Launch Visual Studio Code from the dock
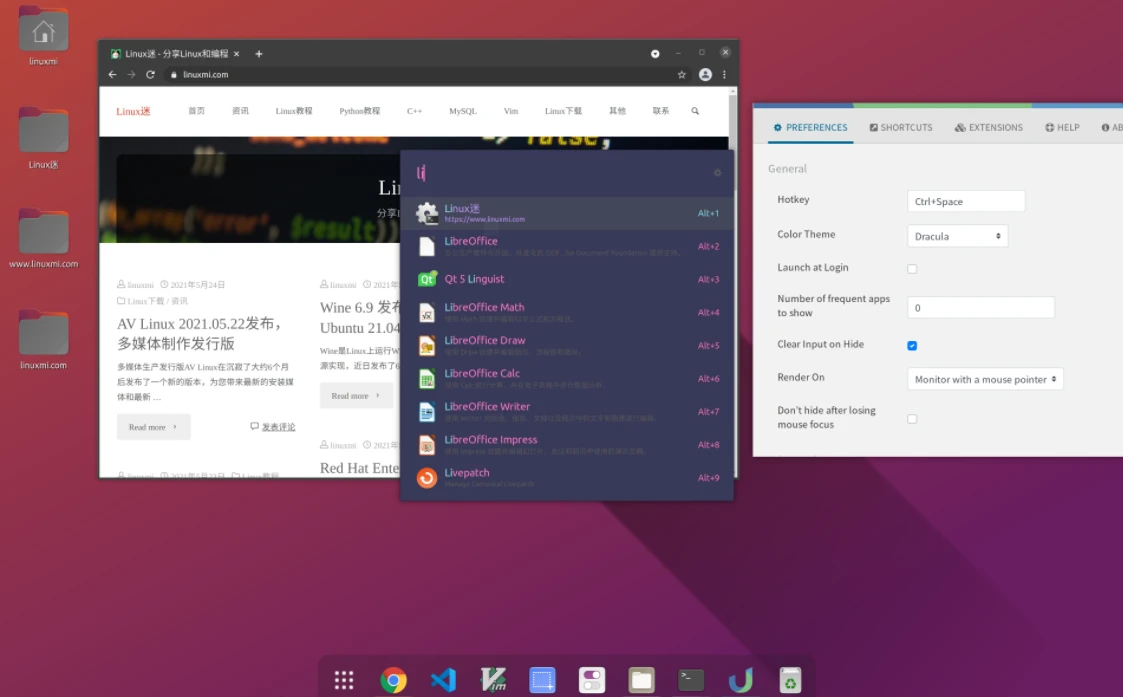 (442, 679)
